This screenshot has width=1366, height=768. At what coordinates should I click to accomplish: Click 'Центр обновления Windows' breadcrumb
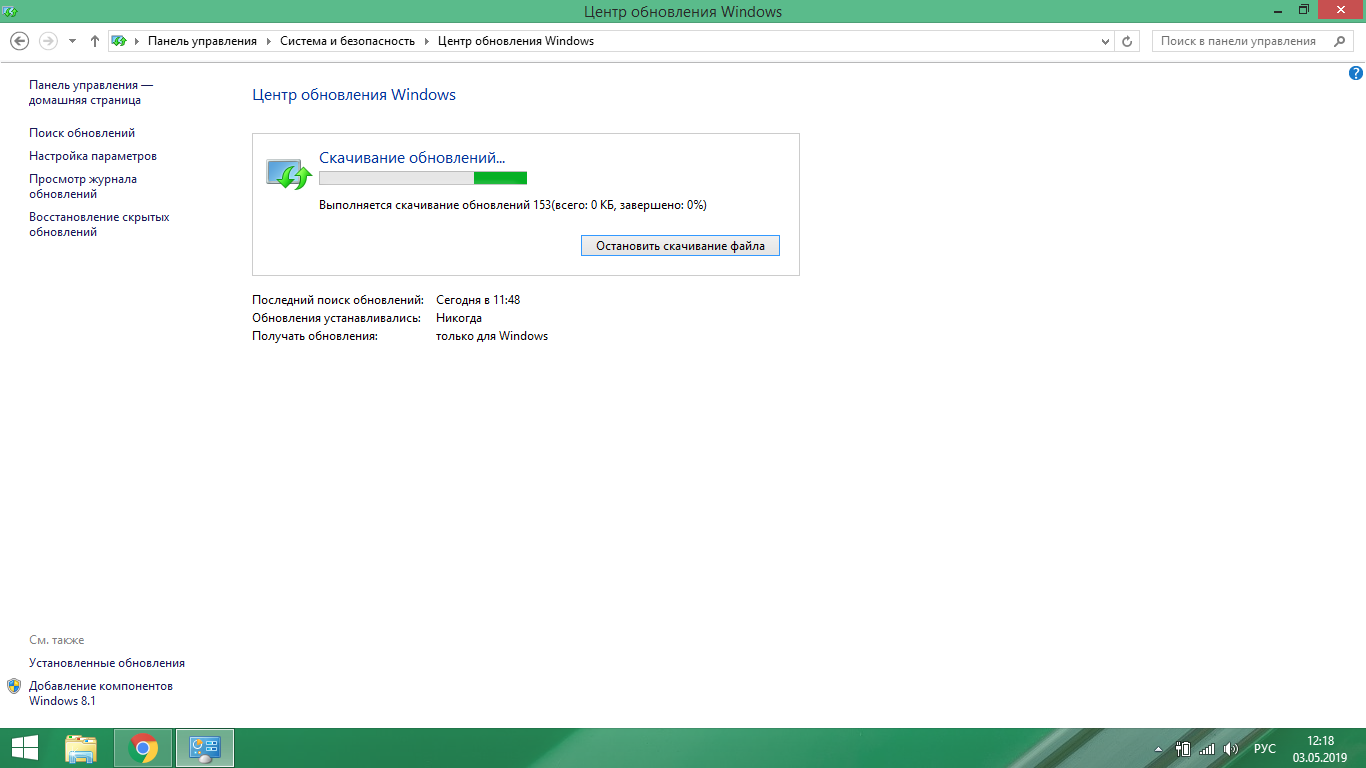point(516,41)
